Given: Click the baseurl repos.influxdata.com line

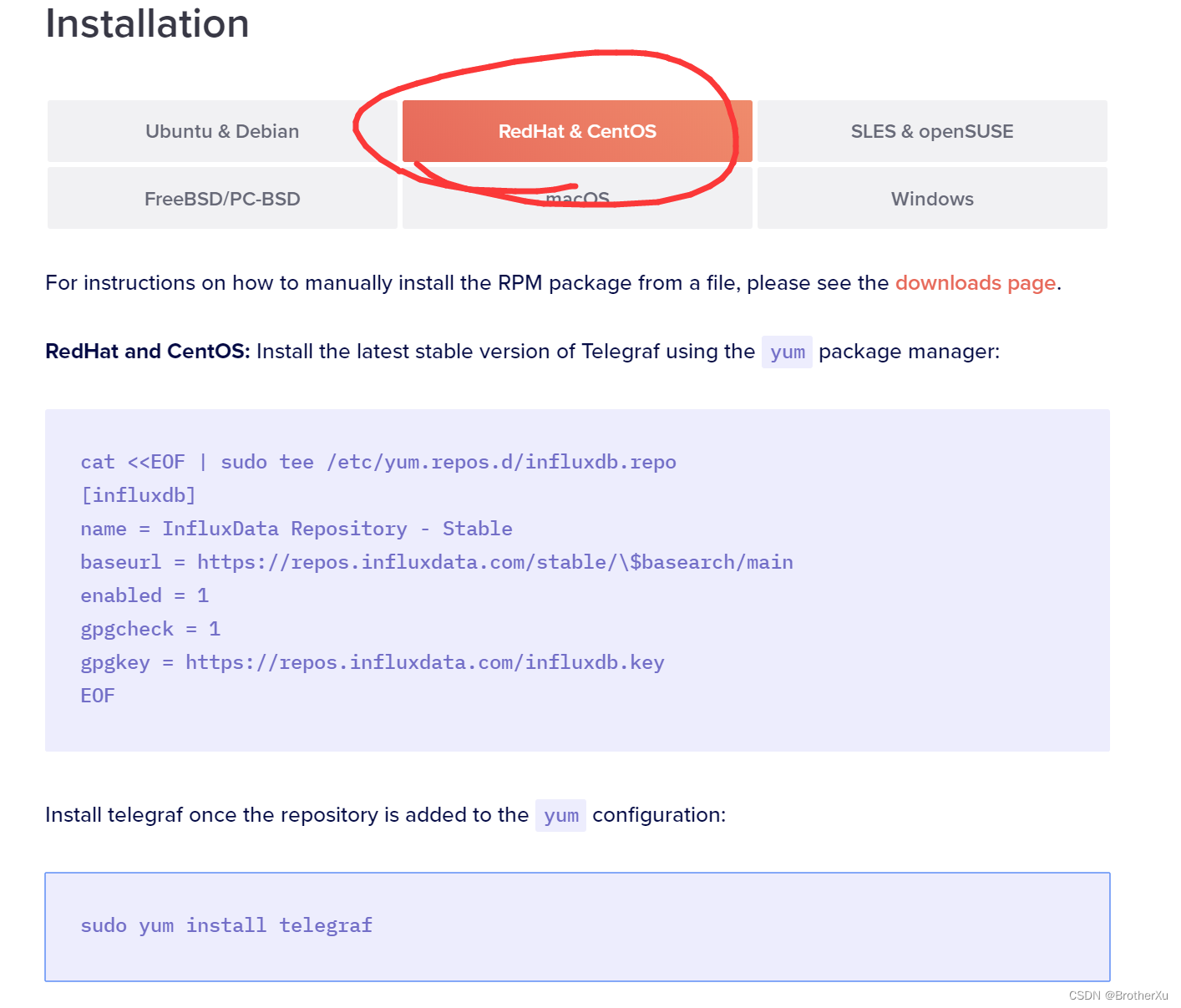Looking at the screenshot, I should 437,562.
